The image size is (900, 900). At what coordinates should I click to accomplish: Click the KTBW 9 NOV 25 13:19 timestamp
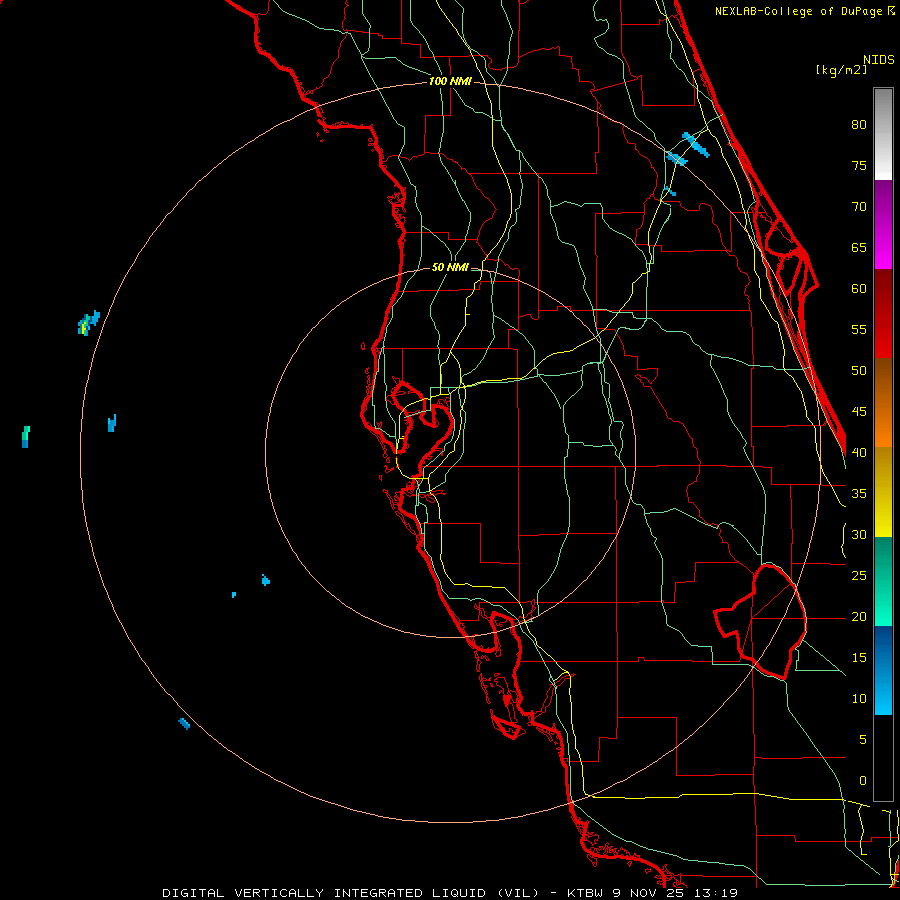point(652,893)
